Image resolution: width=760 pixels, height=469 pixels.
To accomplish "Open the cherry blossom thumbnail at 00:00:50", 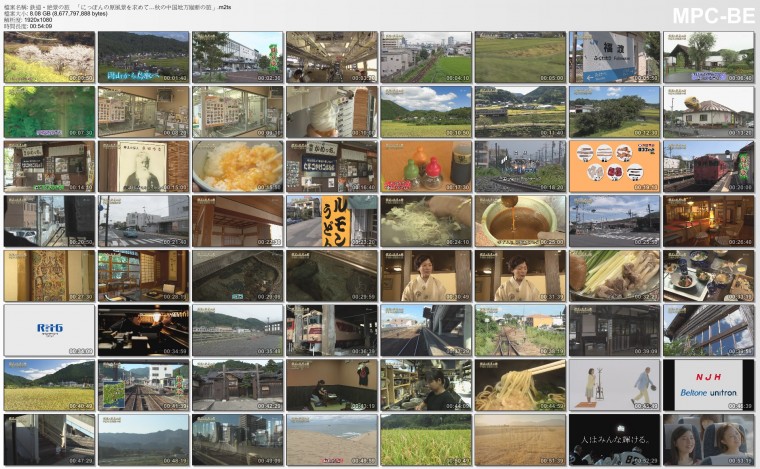I will tap(49, 57).
